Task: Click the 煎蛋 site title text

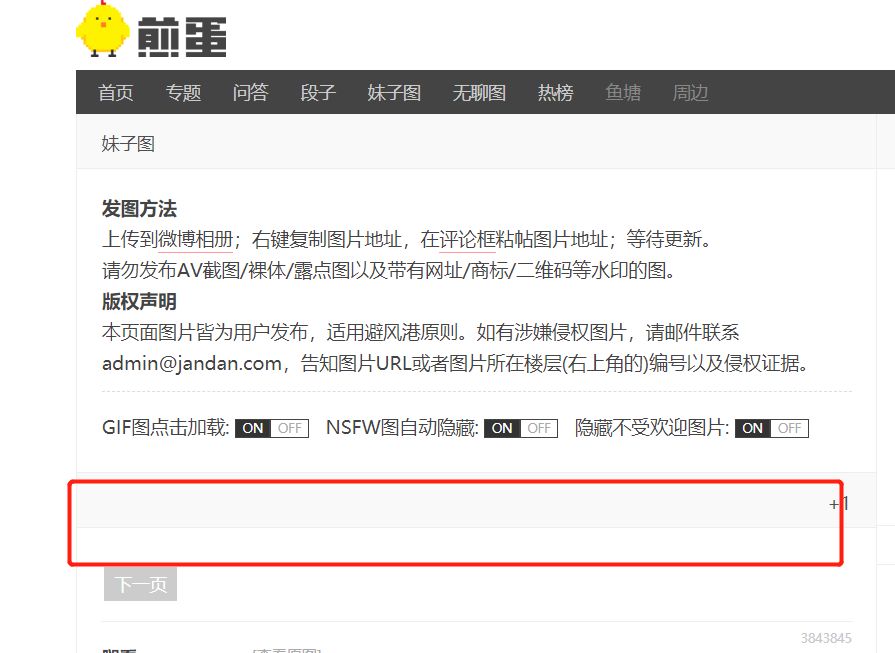Action: click(x=182, y=37)
